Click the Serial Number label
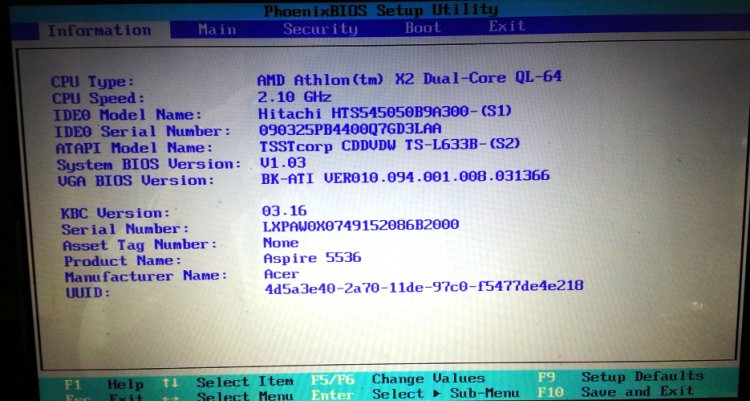The width and height of the screenshot is (750, 401). pyautogui.click(x=125, y=229)
